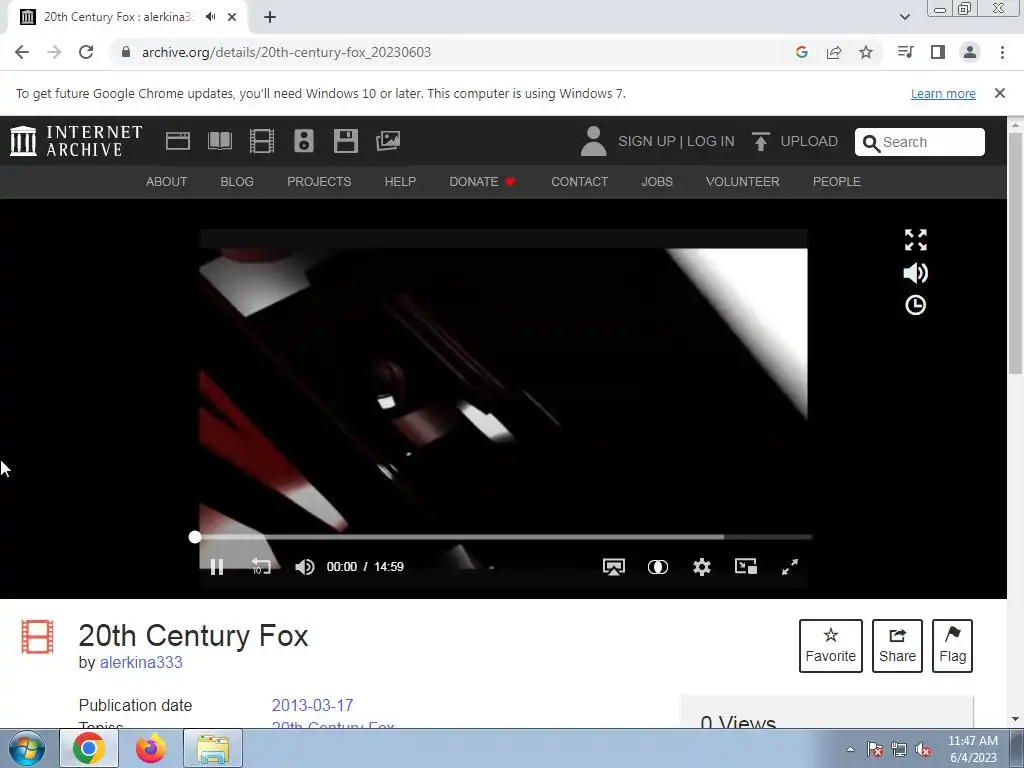Open Chrome three-dot menu
Viewport: 1024px width, 768px height.
pos(1002,52)
